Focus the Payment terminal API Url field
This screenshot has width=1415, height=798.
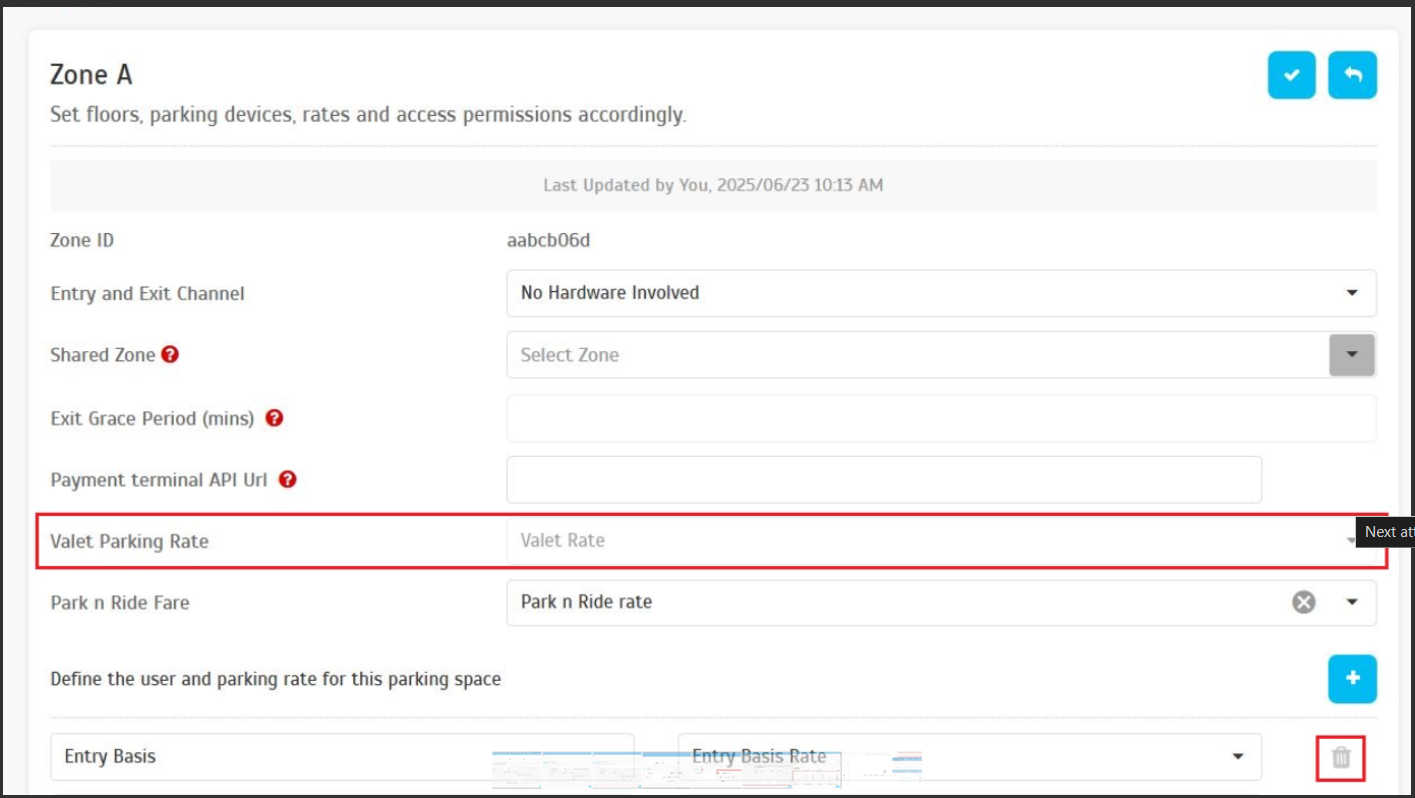pyautogui.click(x=883, y=480)
